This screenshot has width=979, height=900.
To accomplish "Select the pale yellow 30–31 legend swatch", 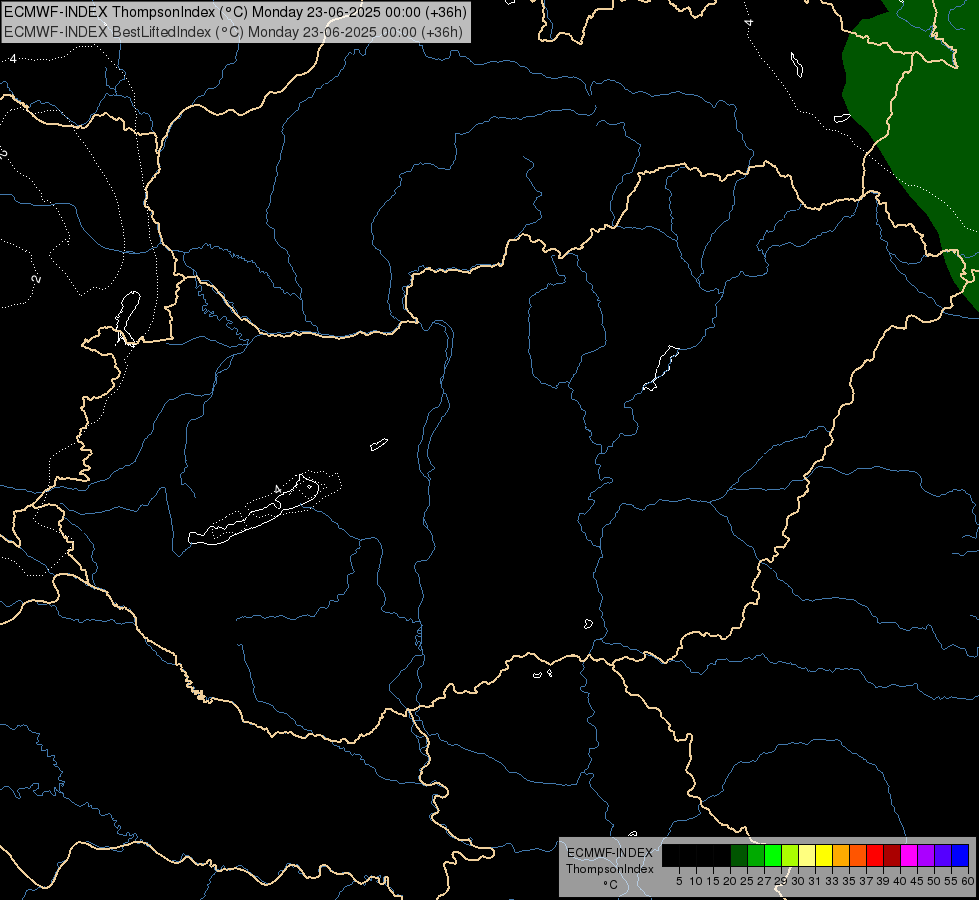I will pyautogui.click(x=807, y=855).
